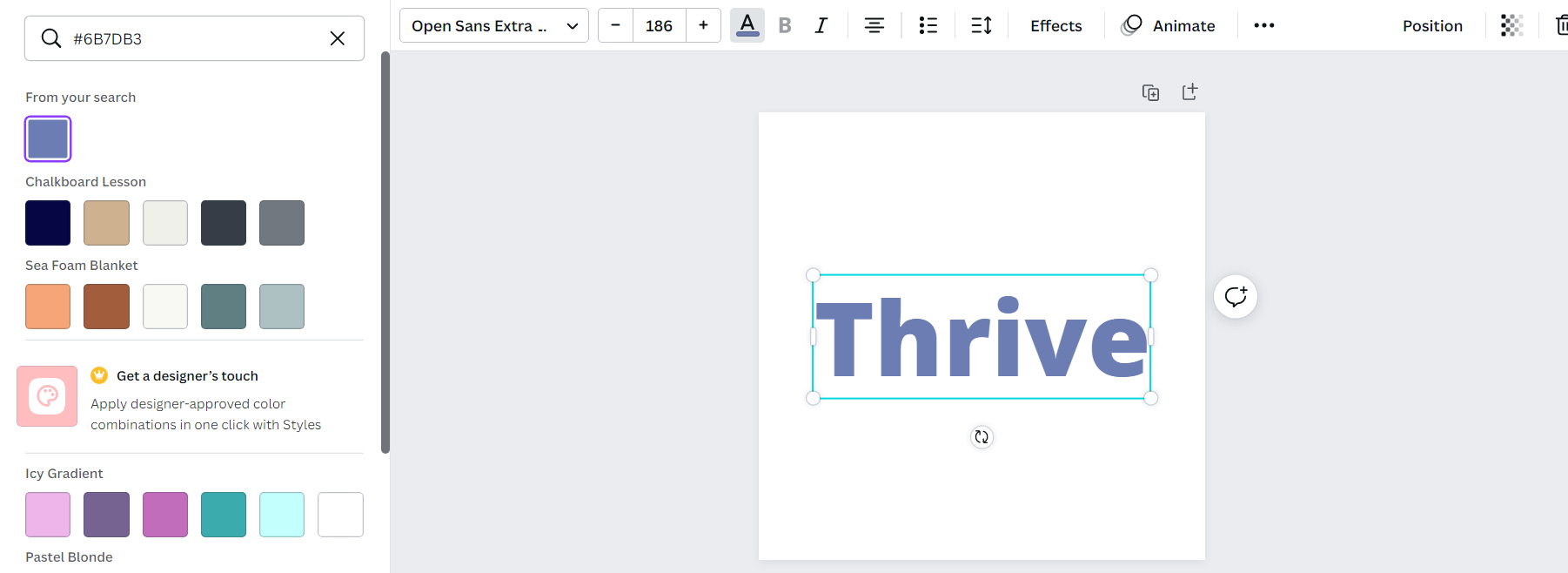Decrease font size with minus button
Screen dimensions: 1568x573
pyautogui.click(x=615, y=25)
